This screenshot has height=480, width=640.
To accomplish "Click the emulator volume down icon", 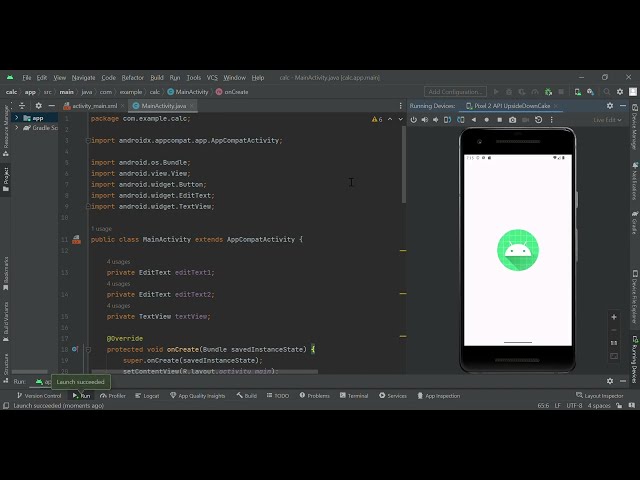I will point(436,120).
